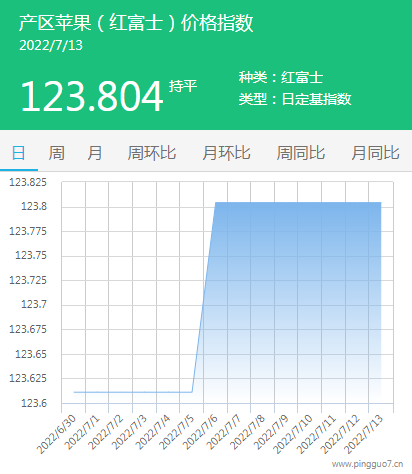Click the 2022/7/6 x-axis date label

click(201, 432)
